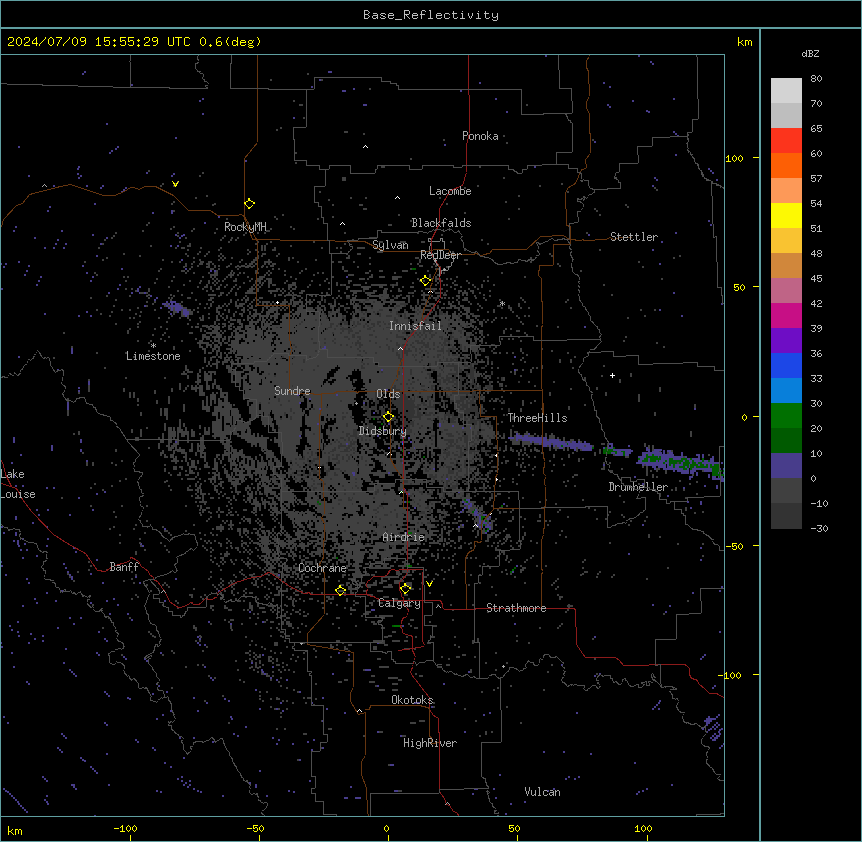Click the red 65 dBZ legend swatch
This screenshot has height=842, width=862.
[x=786, y=140]
